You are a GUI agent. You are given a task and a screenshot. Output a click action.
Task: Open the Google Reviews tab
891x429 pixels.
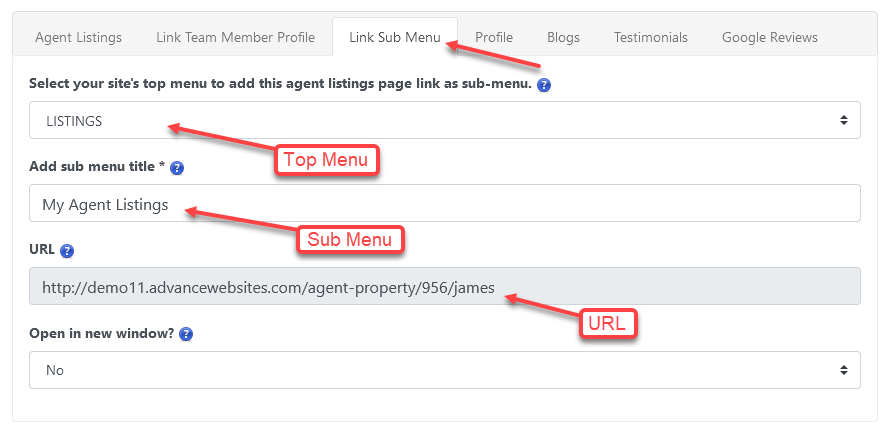[770, 37]
